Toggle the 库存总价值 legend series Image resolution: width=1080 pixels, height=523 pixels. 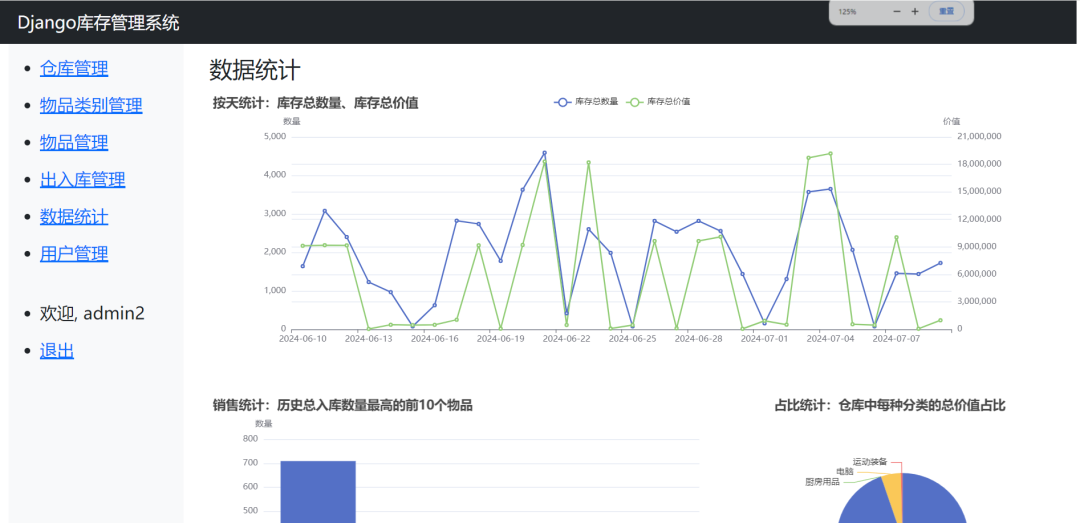(x=658, y=102)
